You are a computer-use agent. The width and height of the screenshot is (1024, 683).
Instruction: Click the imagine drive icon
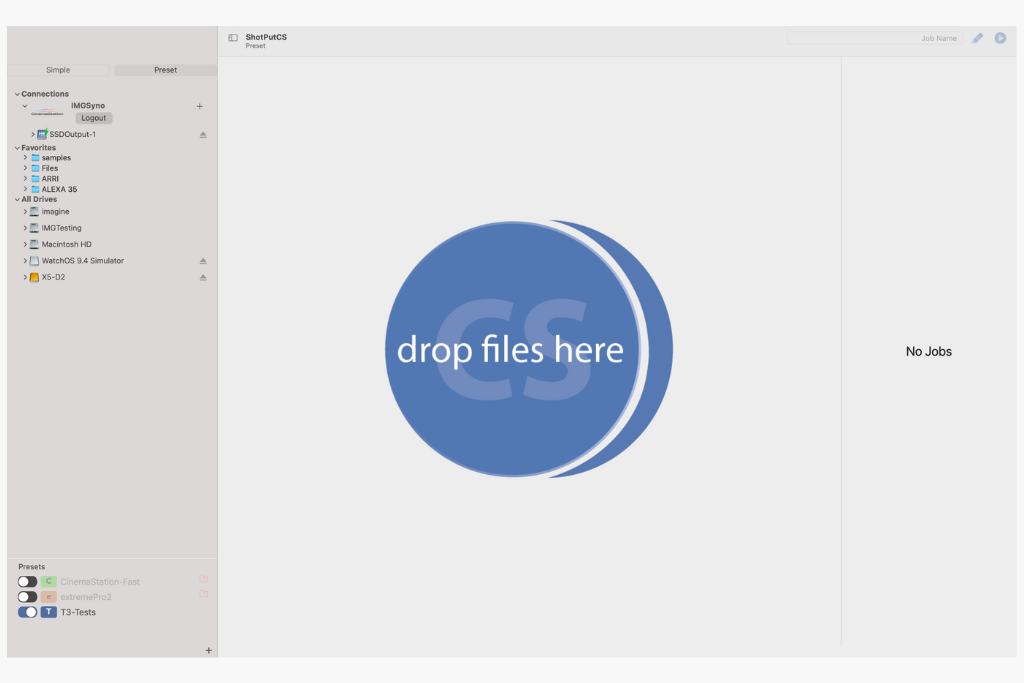click(x=34, y=212)
